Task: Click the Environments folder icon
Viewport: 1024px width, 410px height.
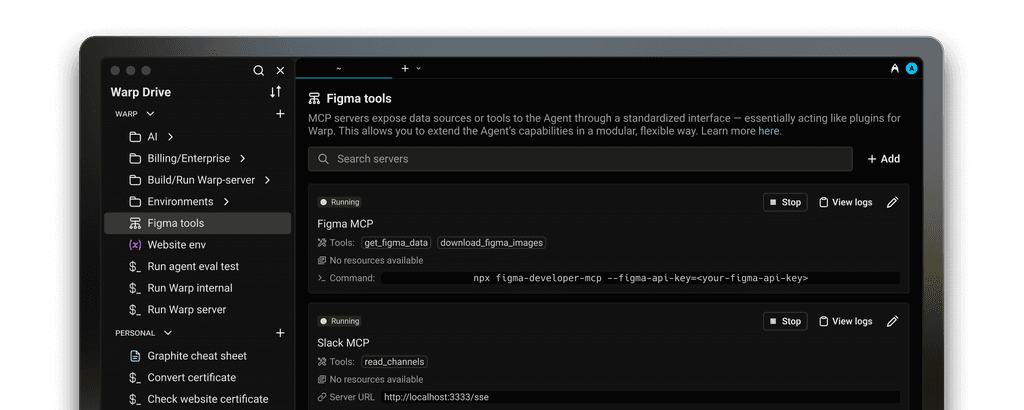Action: (x=135, y=201)
